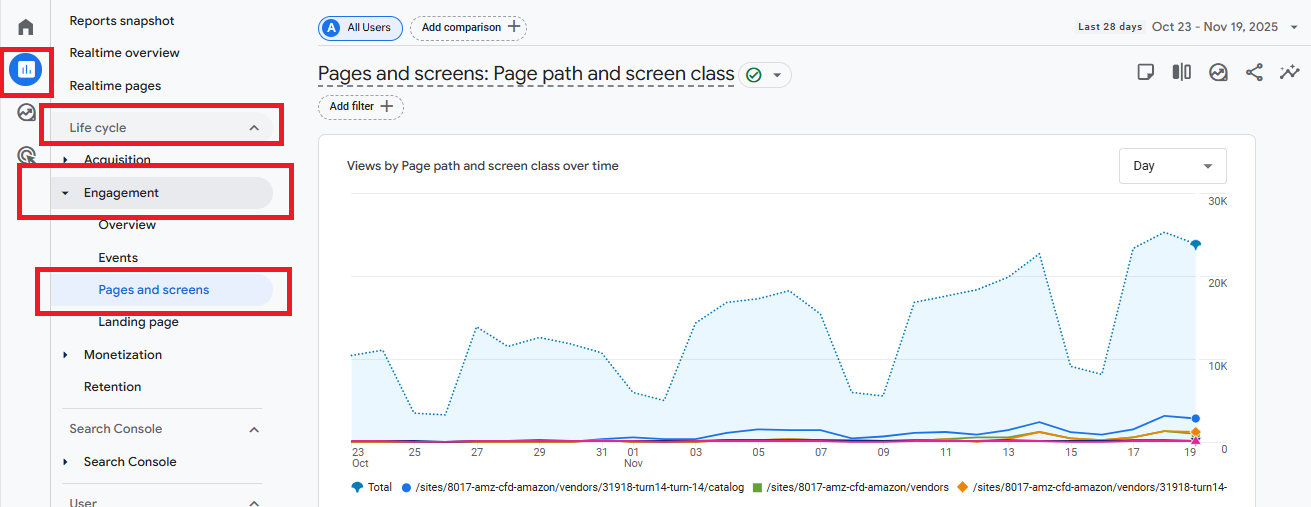Screen dimensions: 1311x507
Task: Open the Explore icon in left rail
Action: [x=26, y=113]
